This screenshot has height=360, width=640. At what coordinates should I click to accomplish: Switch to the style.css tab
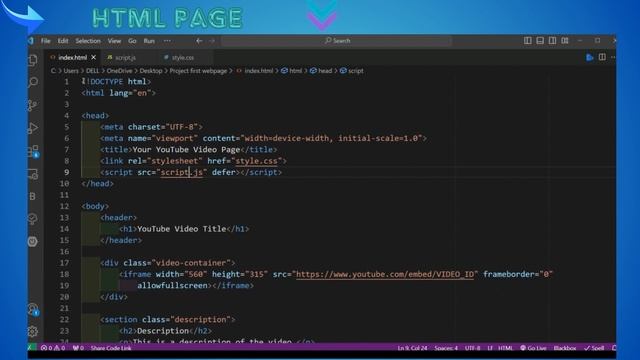coord(182,58)
